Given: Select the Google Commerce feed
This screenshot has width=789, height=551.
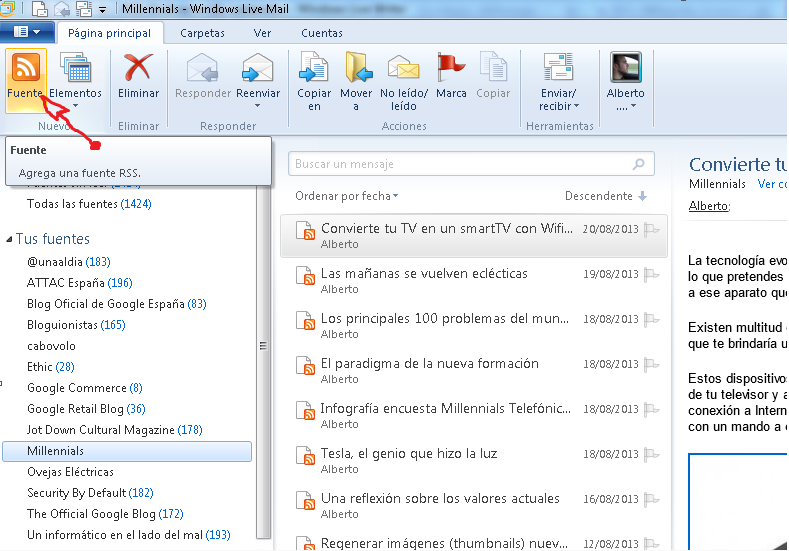Looking at the screenshot, I should [85, 388].
